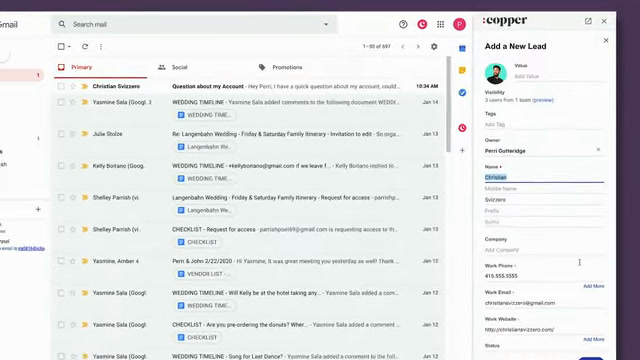Viewport: 640px width, 360px height.
Task: Open Langenbahn attachment in Julie Stolze email
Action: (x=204, y=147)
